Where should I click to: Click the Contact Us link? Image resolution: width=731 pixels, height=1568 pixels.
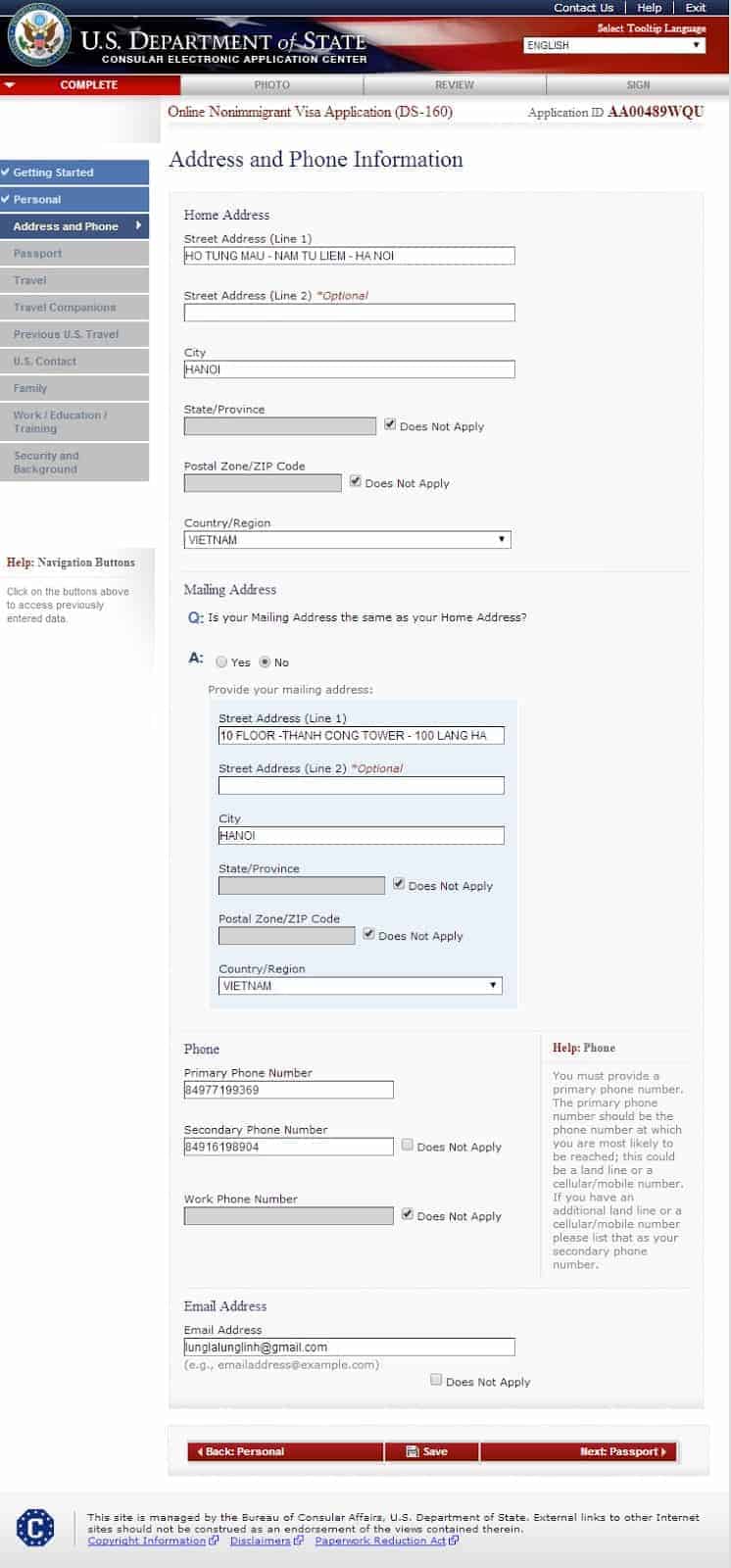coord(583,8)
